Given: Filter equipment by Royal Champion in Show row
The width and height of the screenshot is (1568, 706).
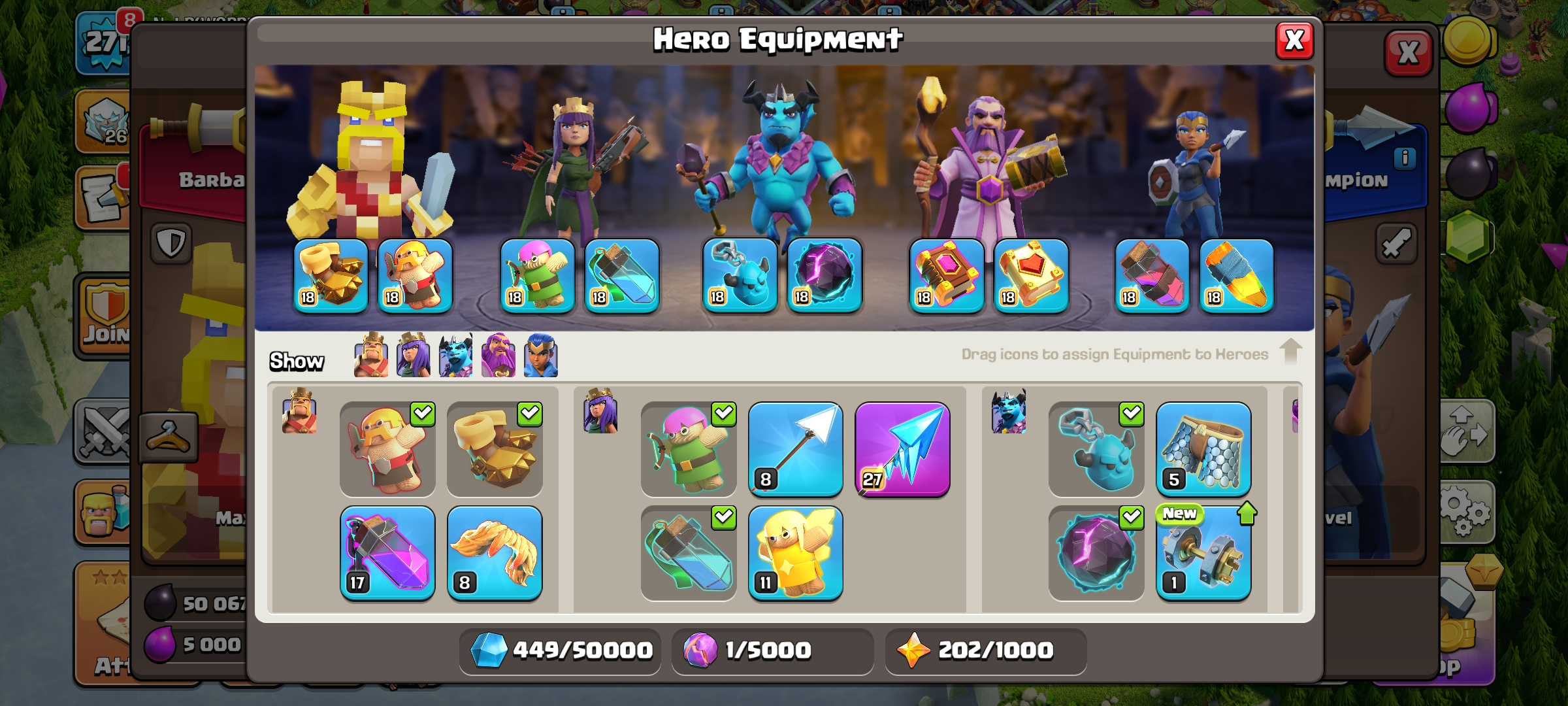Looking at the screenshot, I should pyautogui.click(x=541, y=356).
